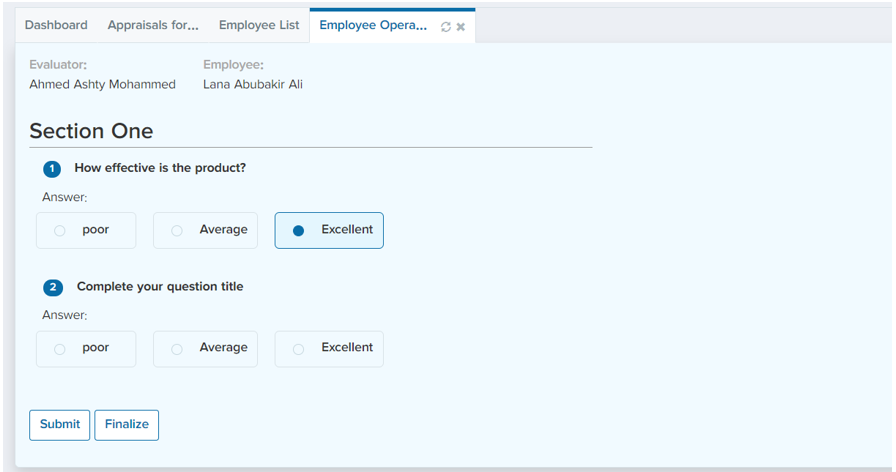Click the number 1 question badge
This screenshot has width=896, height=472.
(52, 169)
